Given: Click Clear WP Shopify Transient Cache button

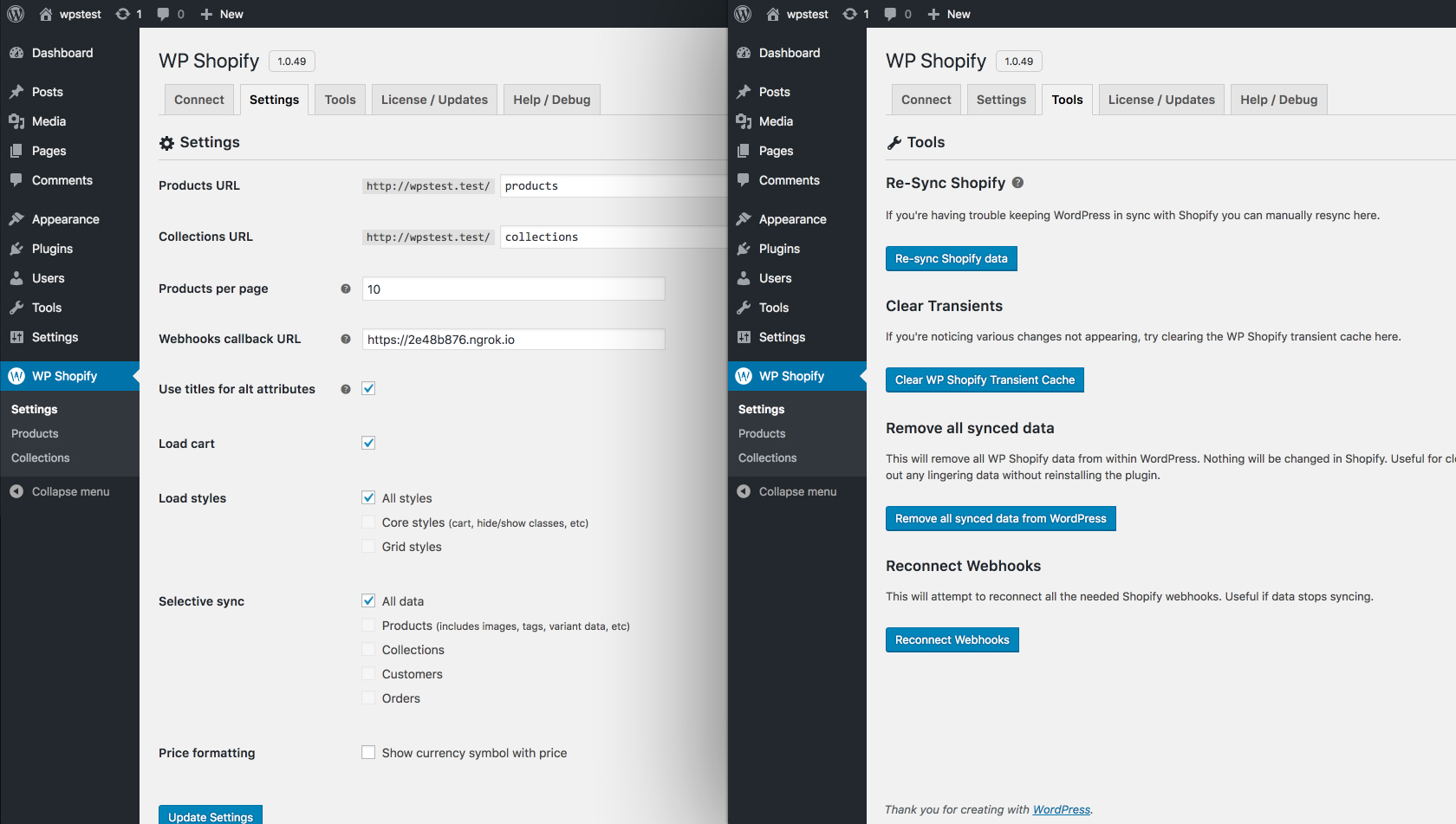Looking at the screenshot, I should point(985,380).
